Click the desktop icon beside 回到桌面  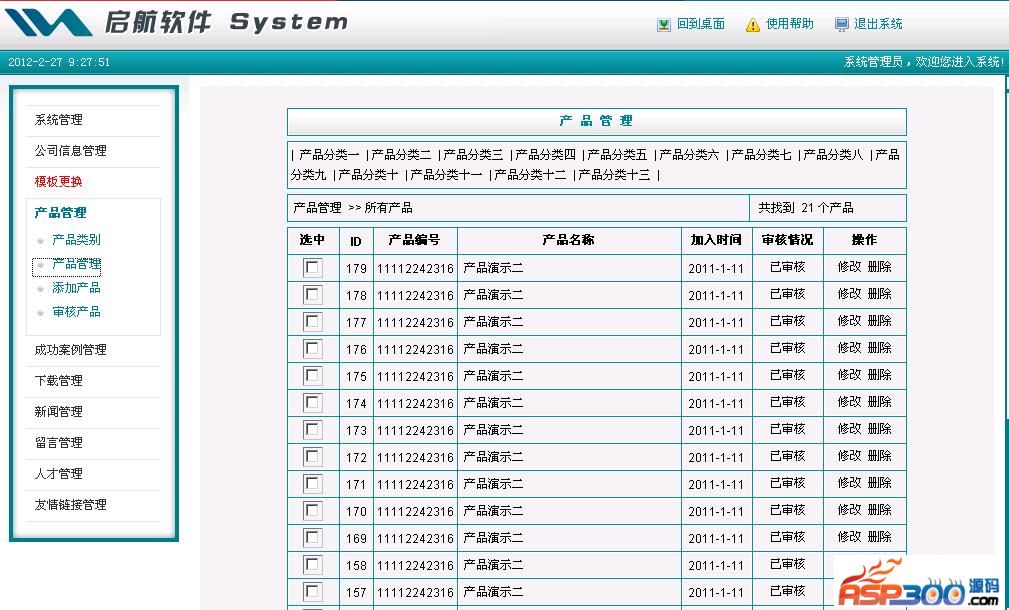pos(664,25)
